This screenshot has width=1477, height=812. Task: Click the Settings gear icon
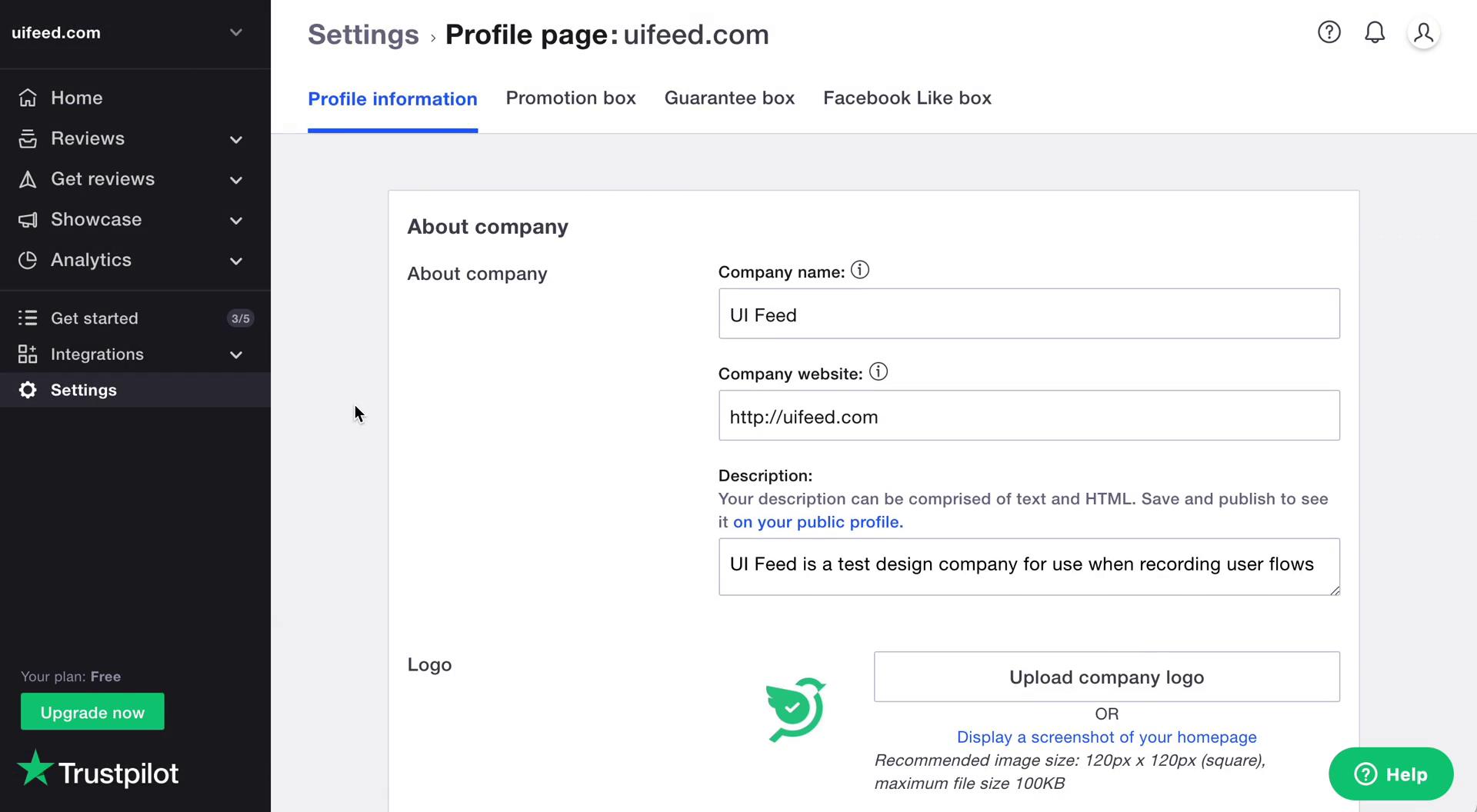28,390
